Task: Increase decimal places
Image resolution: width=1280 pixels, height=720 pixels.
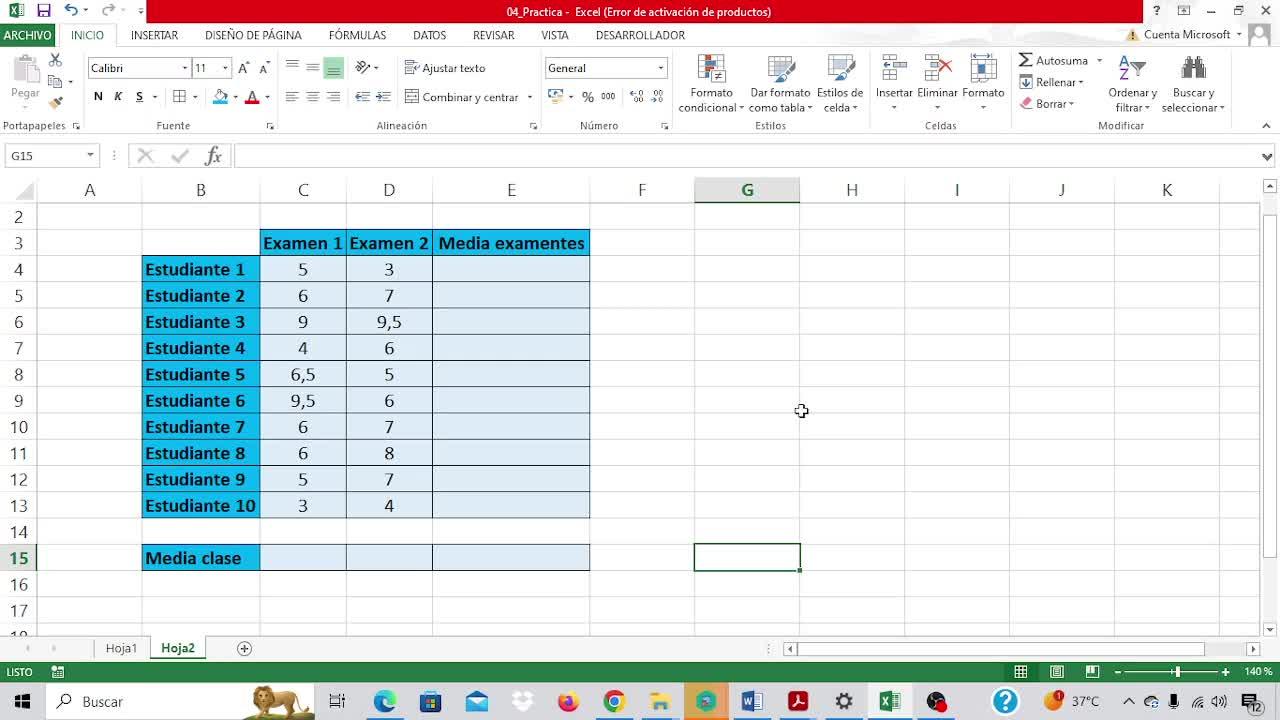Action: pyautogui.click(x=635, y=97)
